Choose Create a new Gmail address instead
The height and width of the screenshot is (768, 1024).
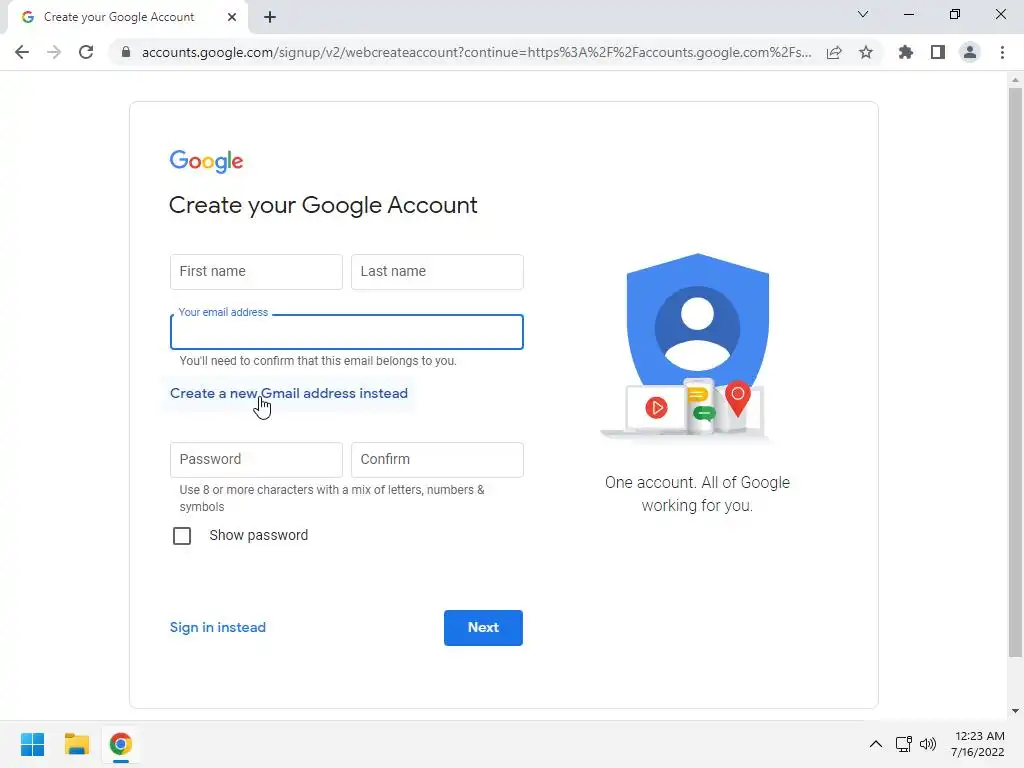(x=289, y=393)
